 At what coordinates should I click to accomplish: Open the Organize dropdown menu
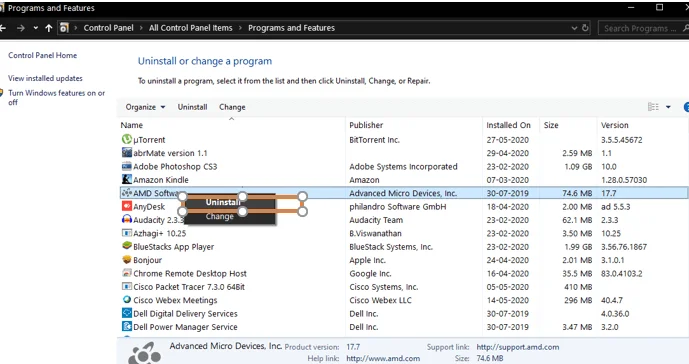click(x=145, y=107)
